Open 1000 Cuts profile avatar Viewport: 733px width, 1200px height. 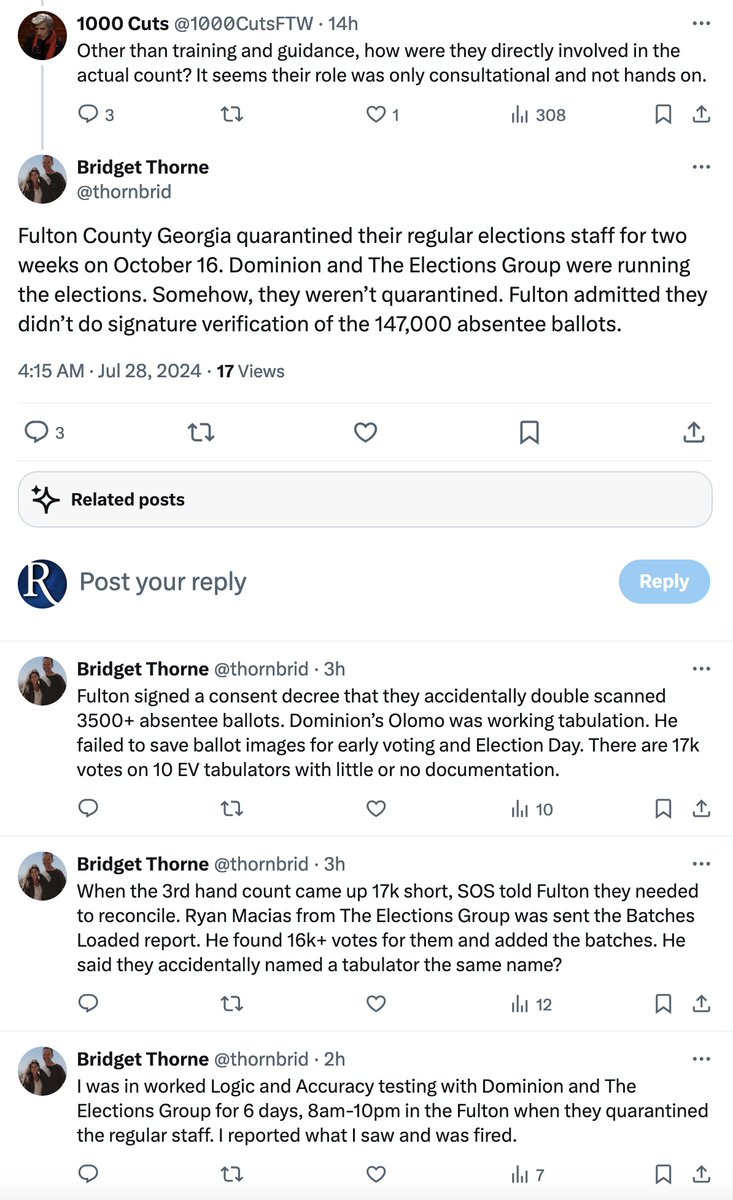coord(42,36)
